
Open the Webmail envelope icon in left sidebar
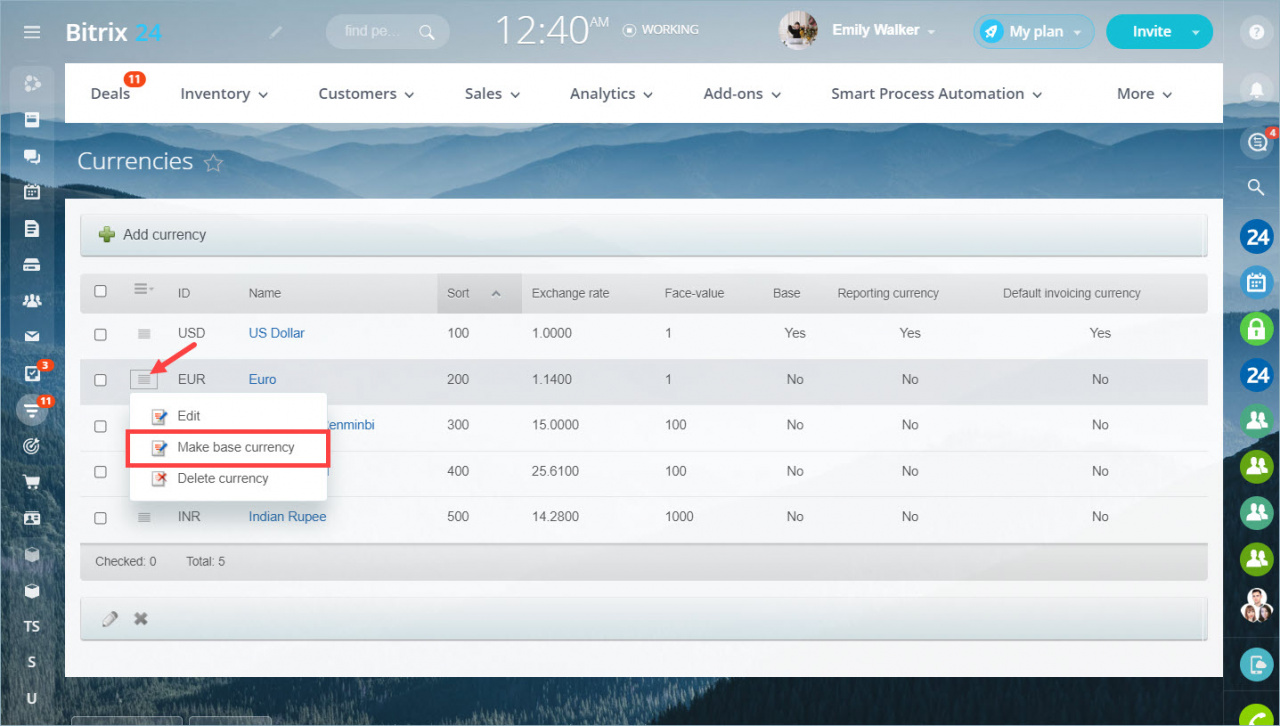(32, 337)
